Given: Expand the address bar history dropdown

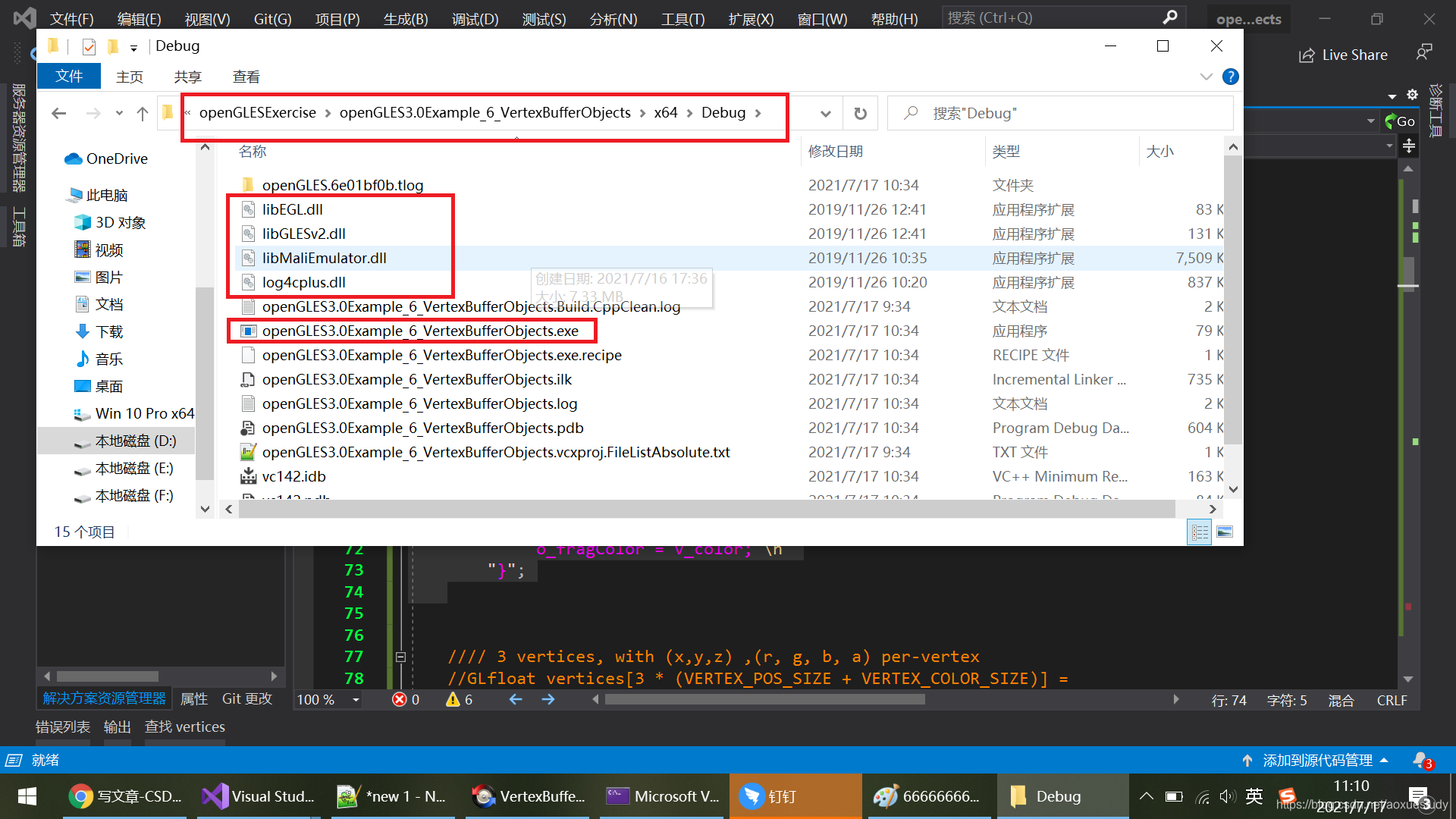Looking at the screenshot, I should pyautogui.click(x=825, y=114).
